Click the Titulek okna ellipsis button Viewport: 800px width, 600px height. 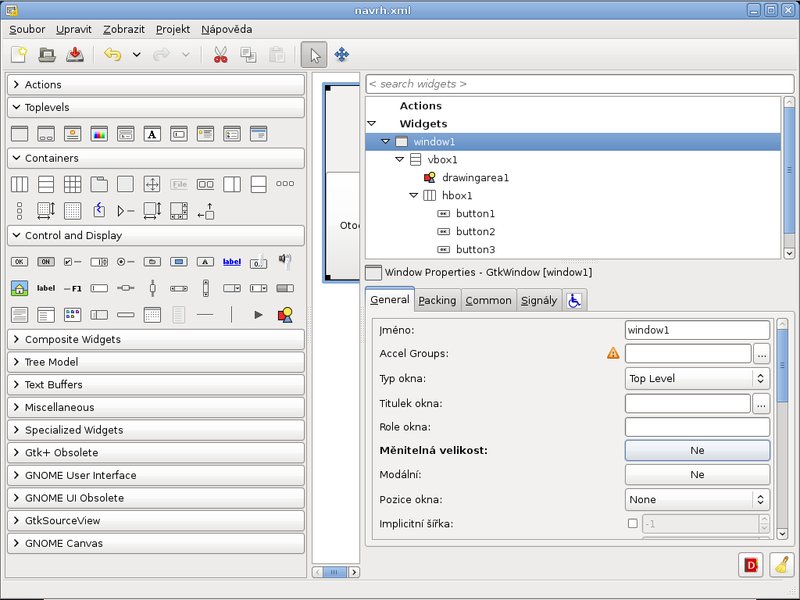[x=762, y=404]
